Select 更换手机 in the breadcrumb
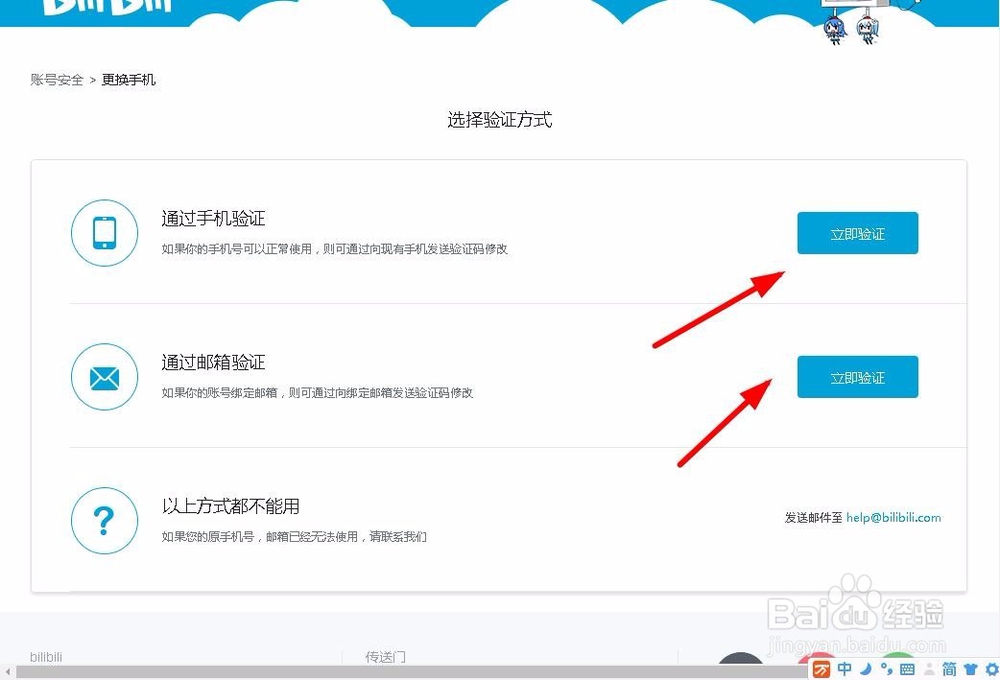 click(128, 80)
